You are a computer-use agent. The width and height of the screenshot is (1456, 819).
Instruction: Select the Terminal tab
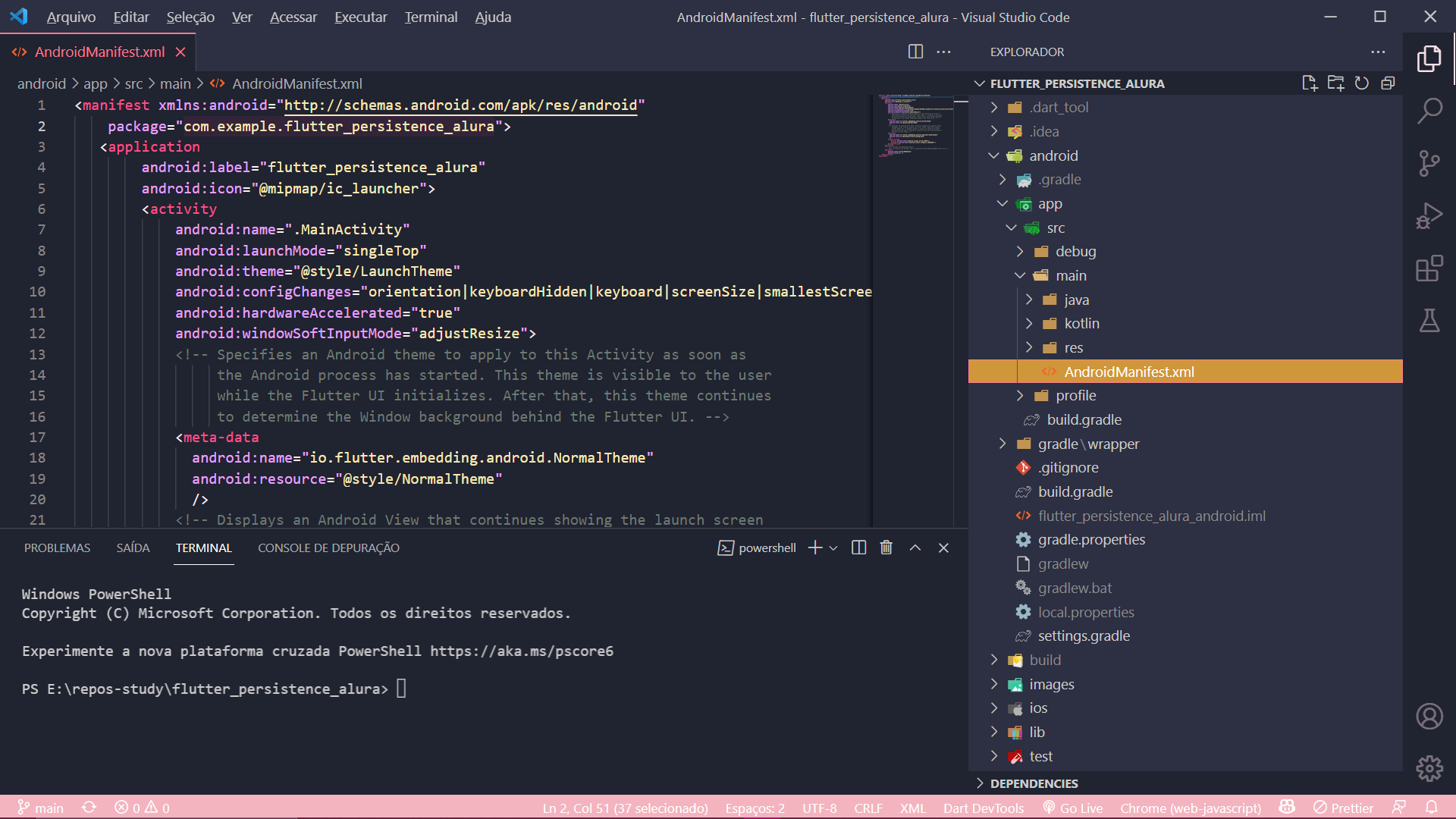pyautogui.click(x=203, y=548)
